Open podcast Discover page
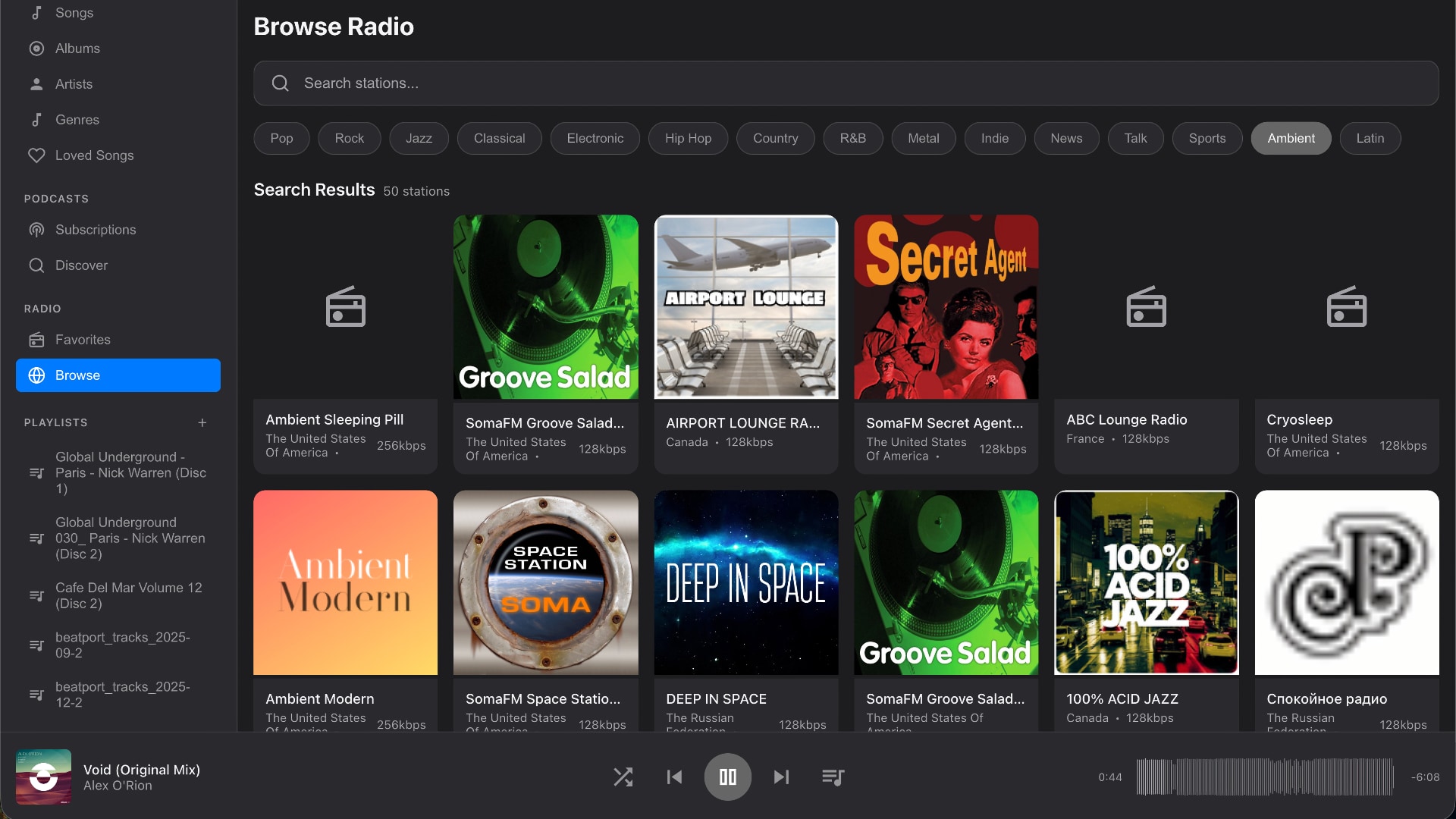 click(118, 265)
